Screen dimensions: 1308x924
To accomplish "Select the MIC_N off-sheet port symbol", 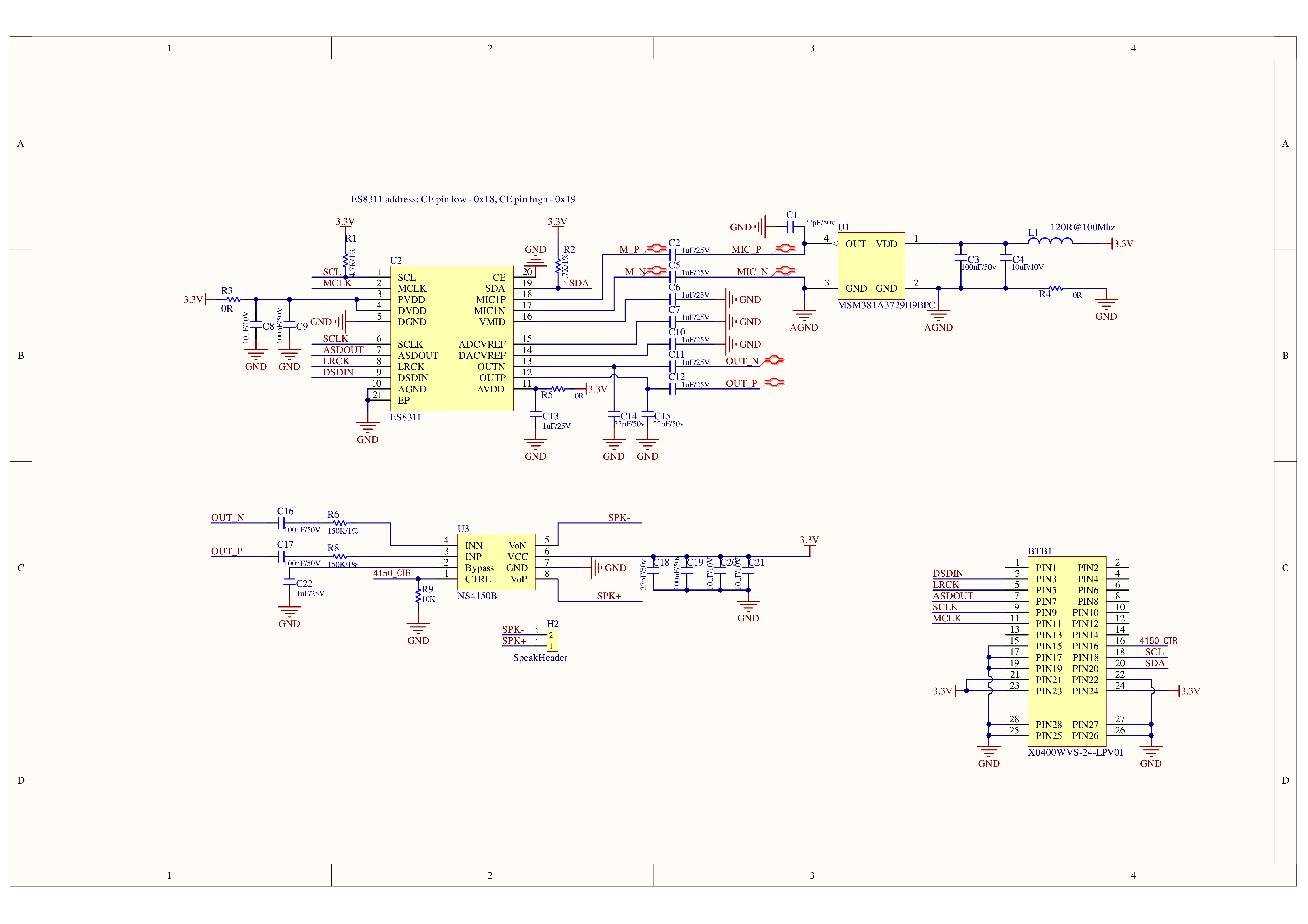I will click(x=783, y=271).
